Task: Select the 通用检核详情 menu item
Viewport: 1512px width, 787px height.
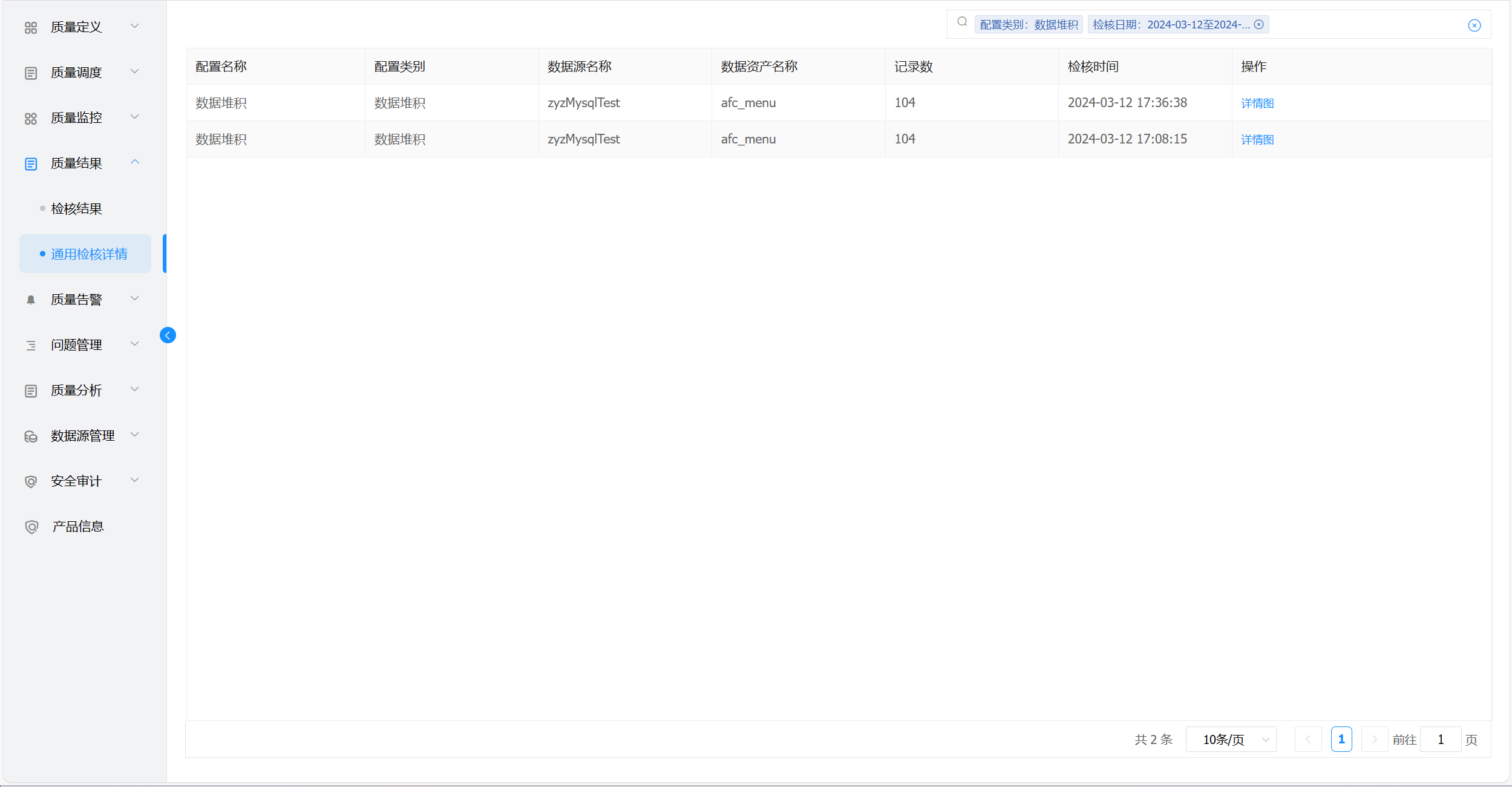Action: click(x=89, y=254)
